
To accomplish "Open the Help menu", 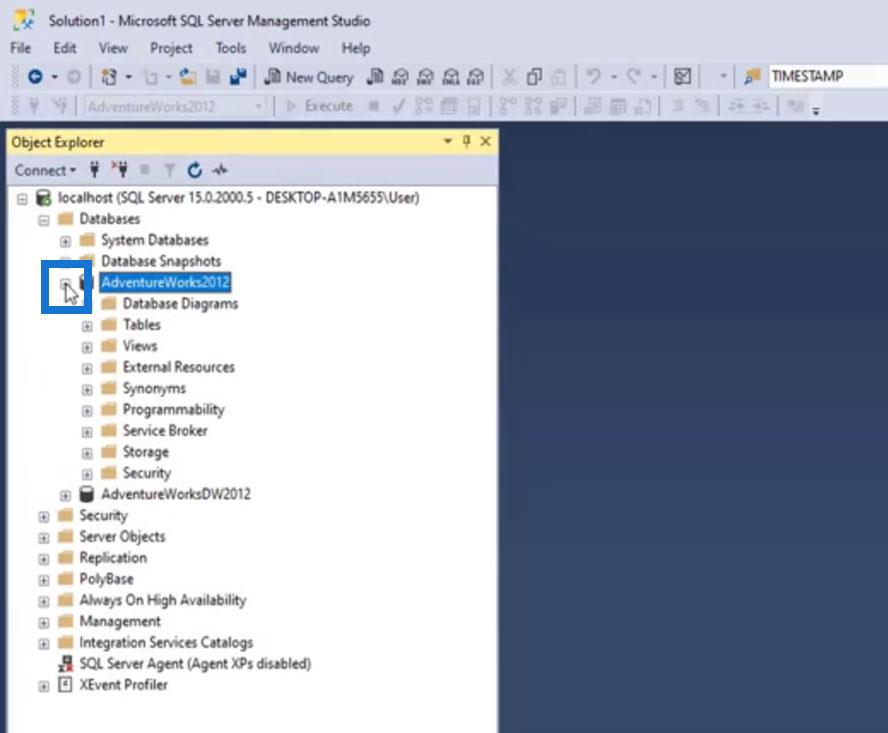I will point(356,48).
